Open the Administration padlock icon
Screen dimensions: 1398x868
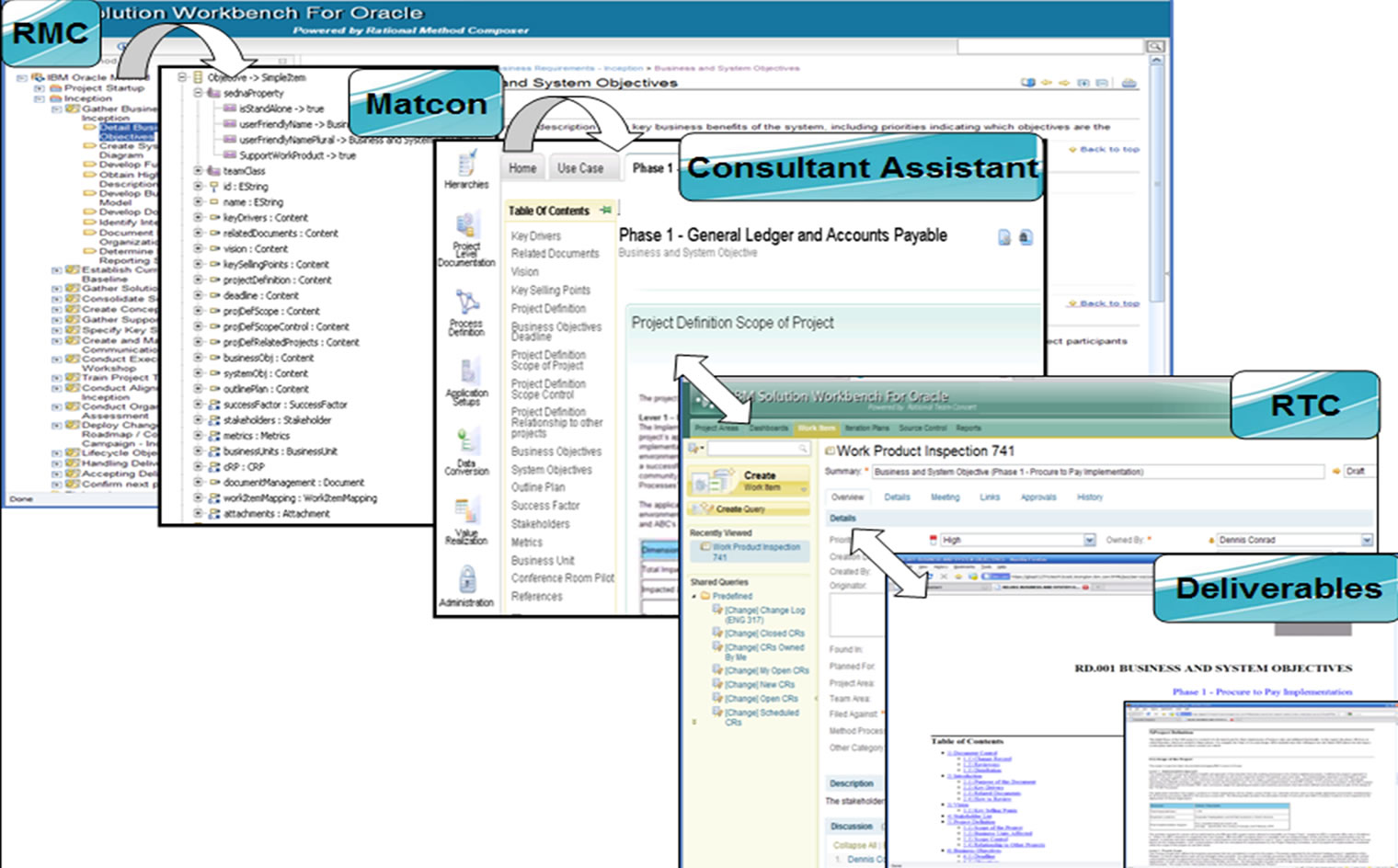[467, 579]
